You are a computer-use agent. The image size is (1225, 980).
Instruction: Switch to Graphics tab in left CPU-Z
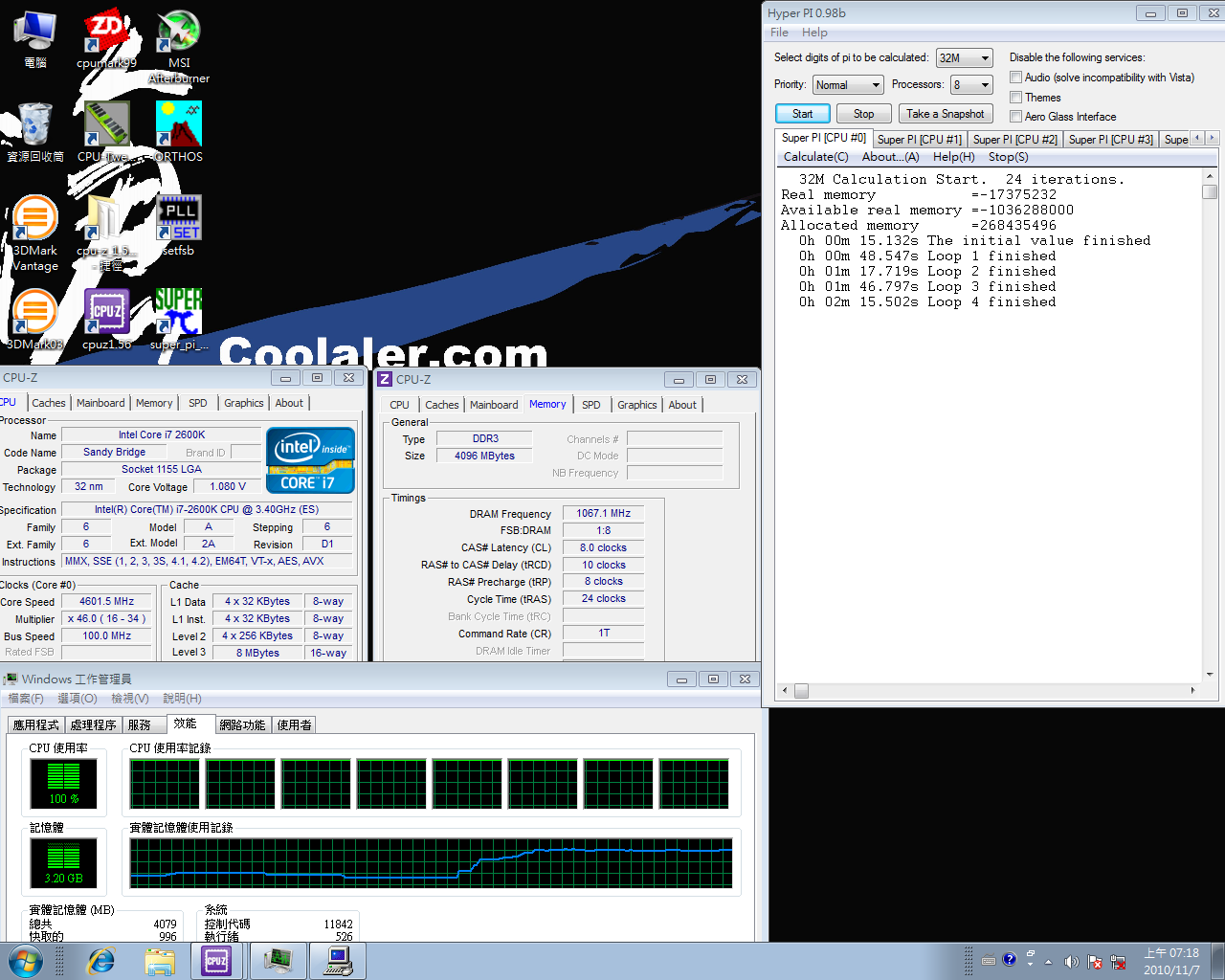pyautogui.click(x=243, y=403)
